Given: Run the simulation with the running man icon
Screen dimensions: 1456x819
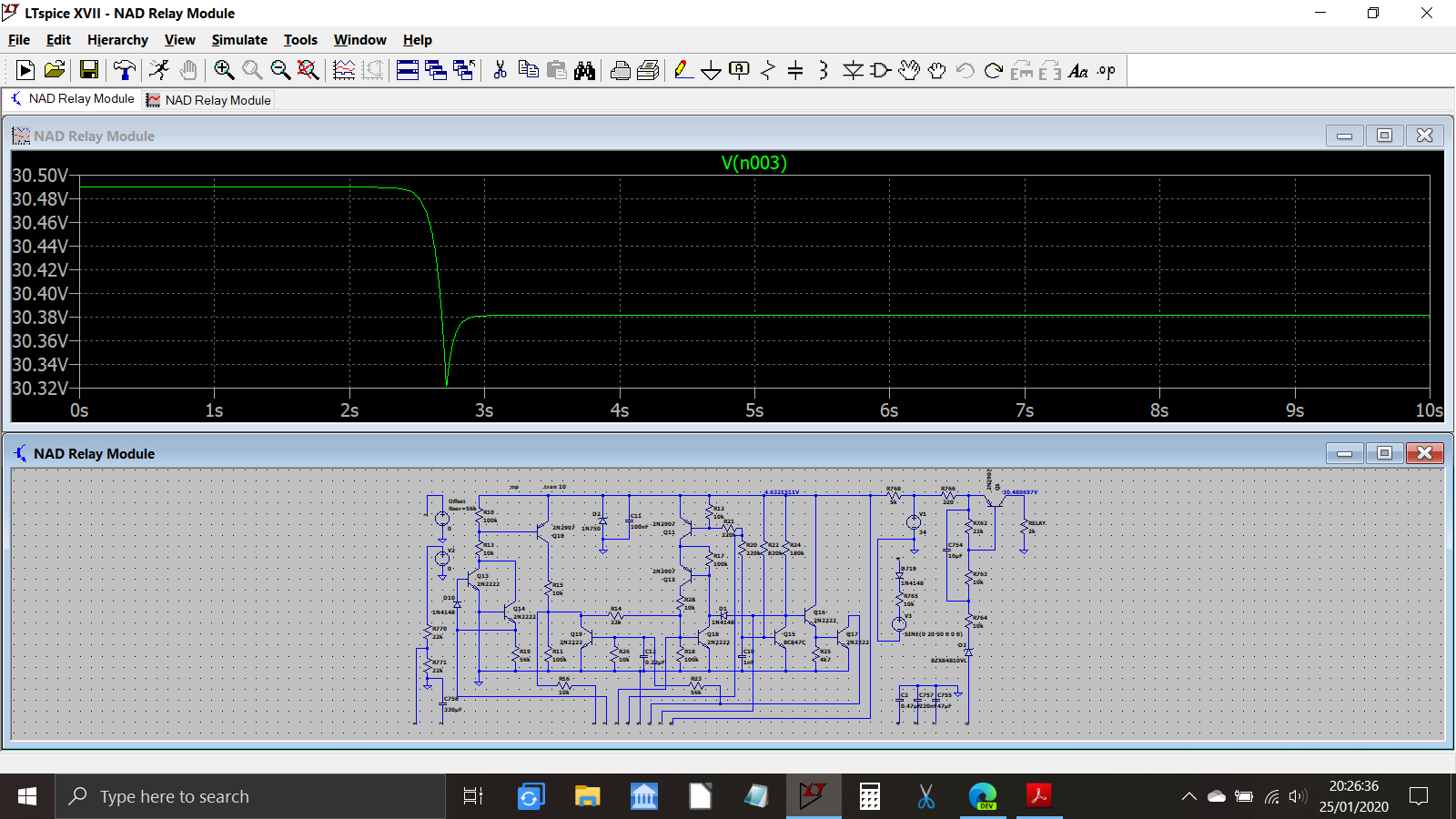Looking at the screenshot, I should point(159,70).
